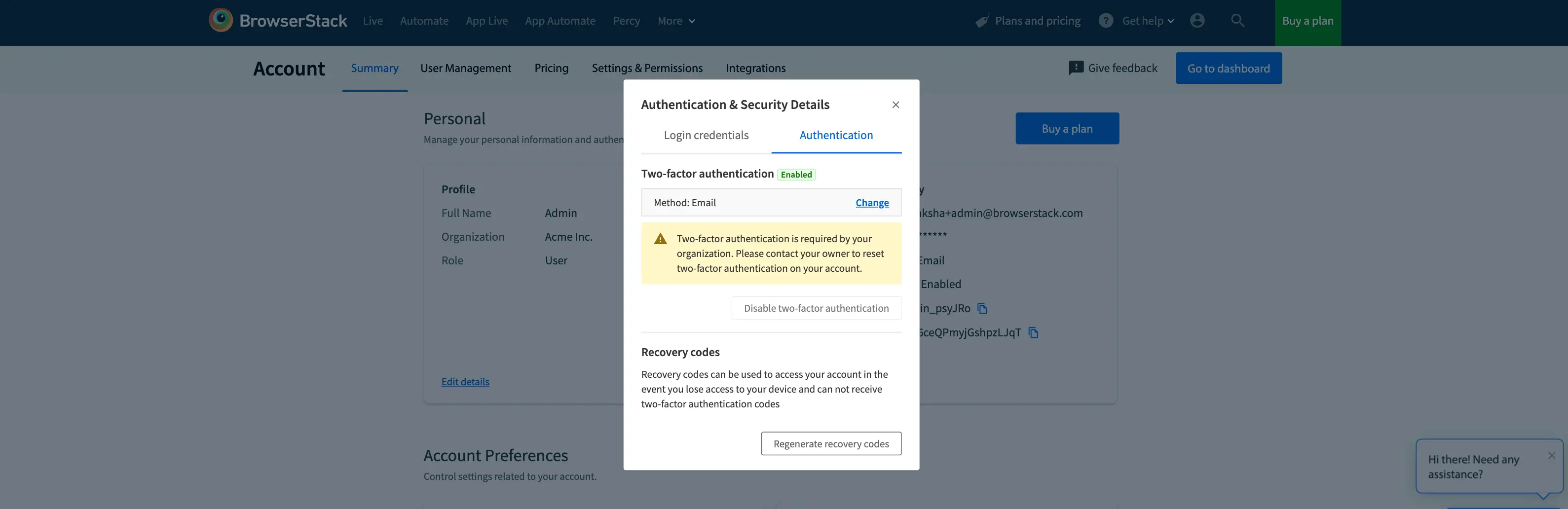Expand the Get help dropdown chevron
This screenshot has width=1568, height=509.
point(1170,21)
